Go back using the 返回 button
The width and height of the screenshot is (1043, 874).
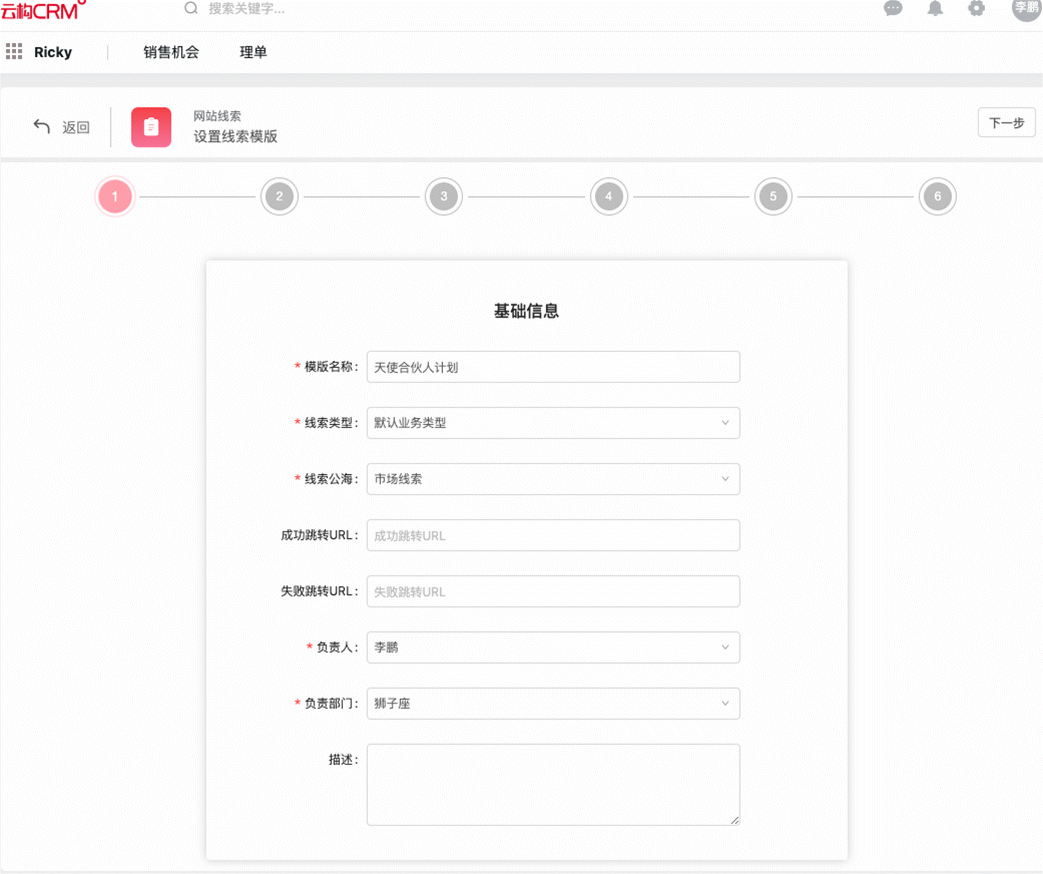point(62,127)
